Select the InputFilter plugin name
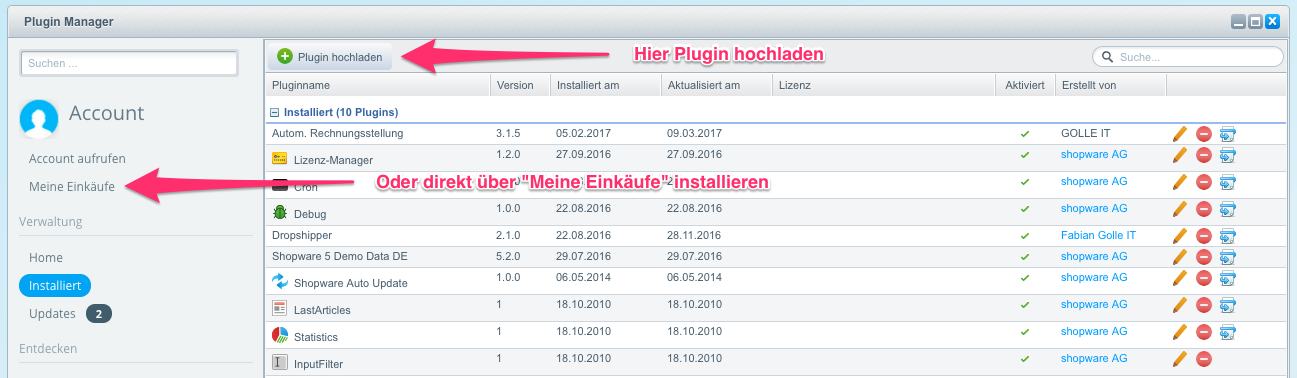Viewport: 1297px width, 378px height. (319, 364)
